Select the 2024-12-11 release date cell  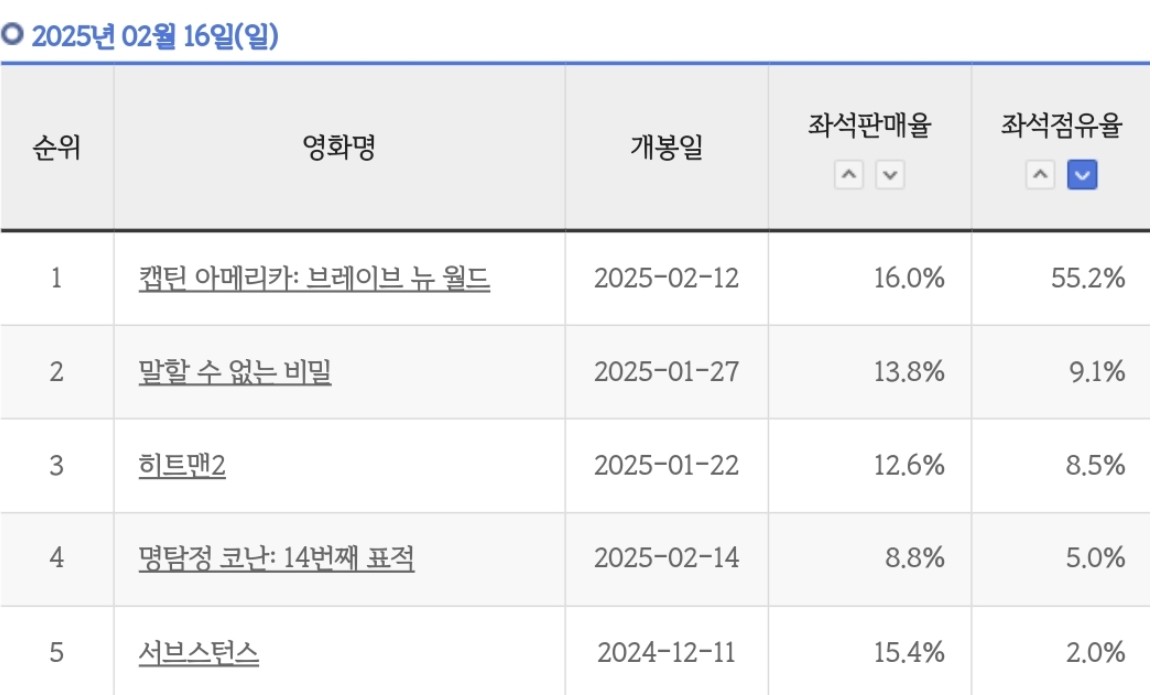point(666,653)
